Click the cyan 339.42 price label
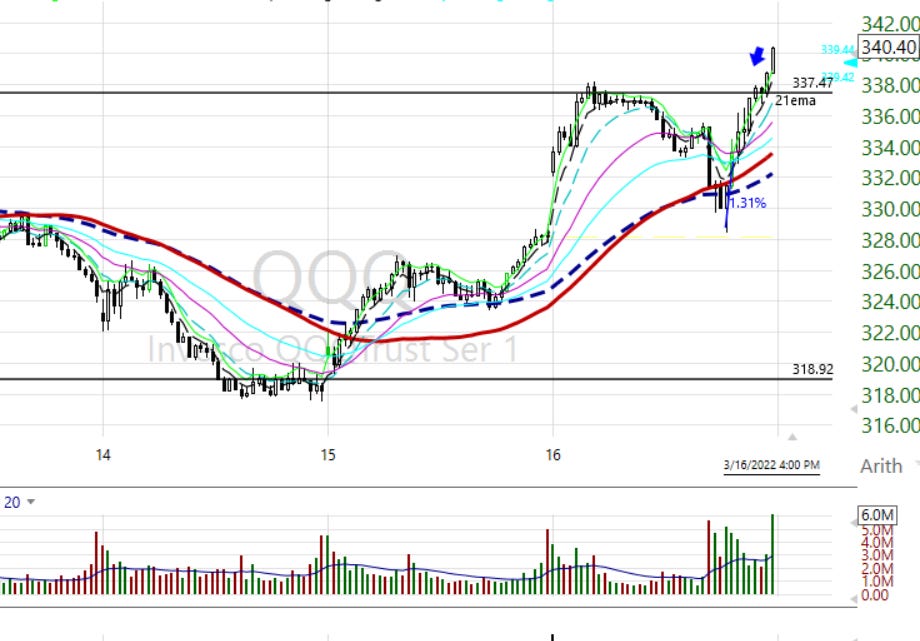Image resolution: width=920 pixels, height=641 pixels. (x=837, y=77)
